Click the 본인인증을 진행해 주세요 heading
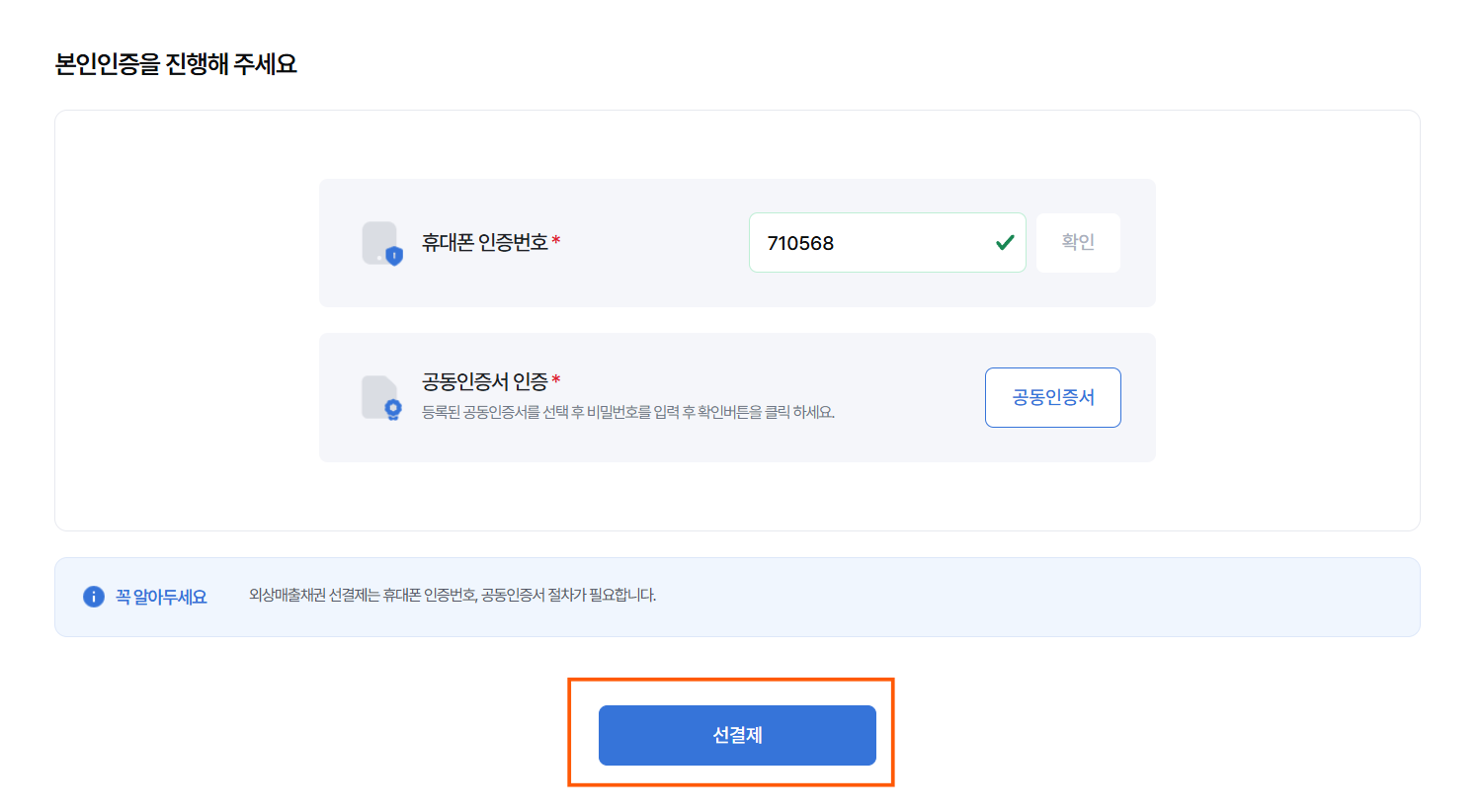 coord(176,64)
